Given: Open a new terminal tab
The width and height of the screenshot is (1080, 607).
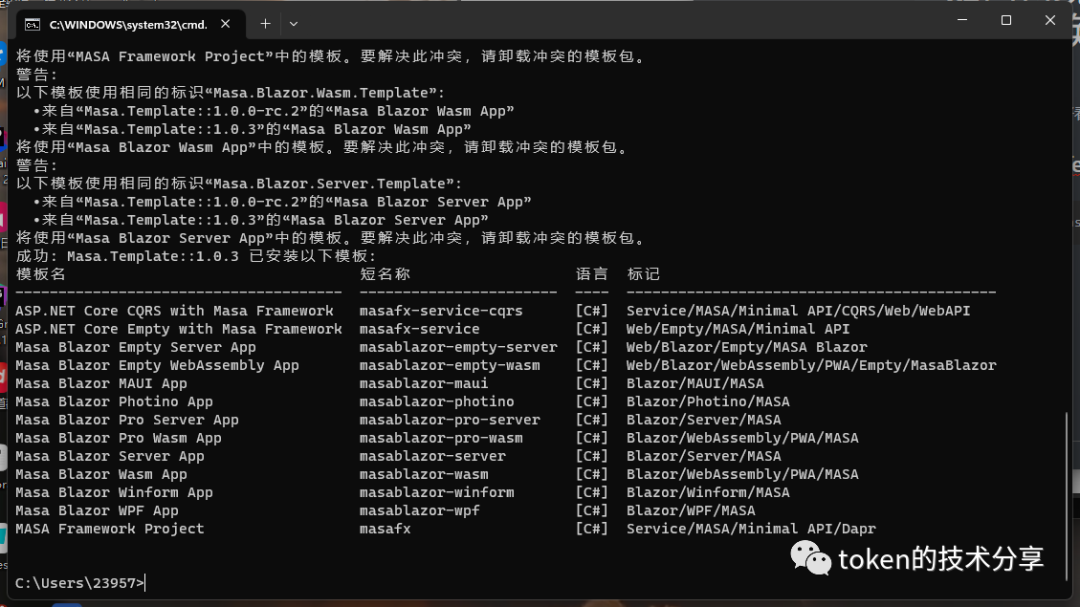Looking at the screenshot, I should pyautogui.click(x=265, y=24).
